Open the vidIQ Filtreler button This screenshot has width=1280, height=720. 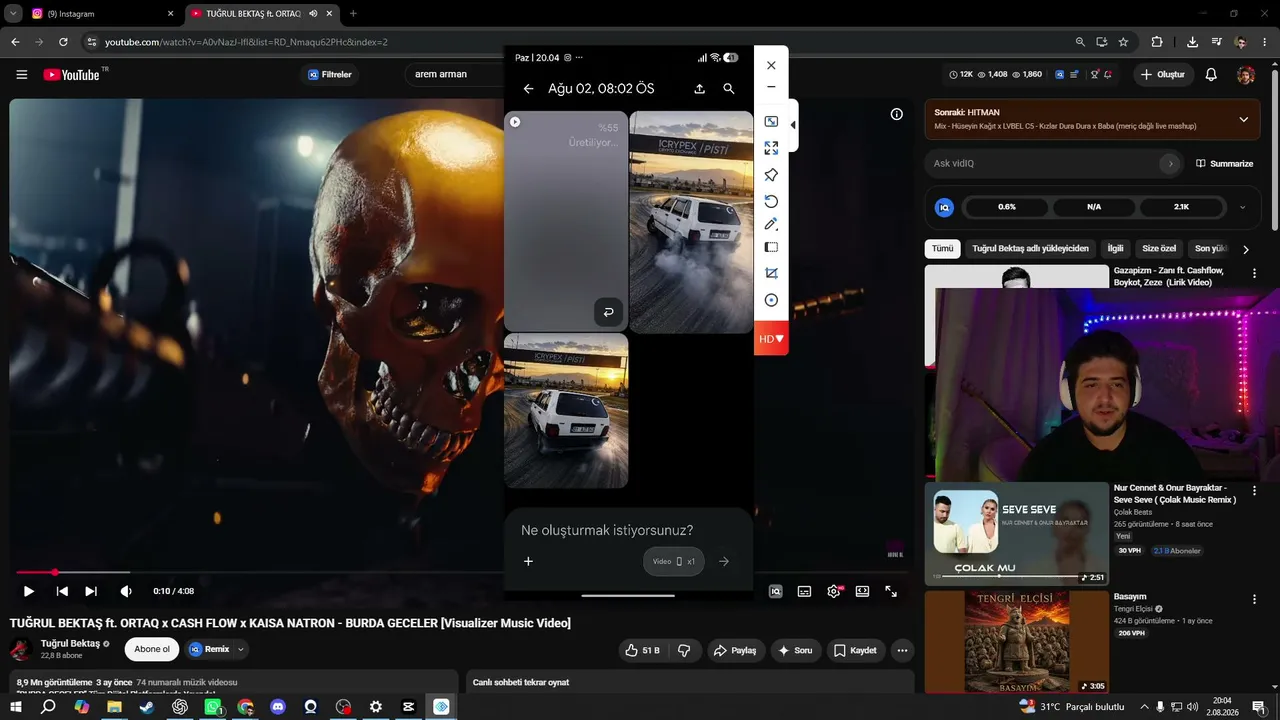(330, 74)
